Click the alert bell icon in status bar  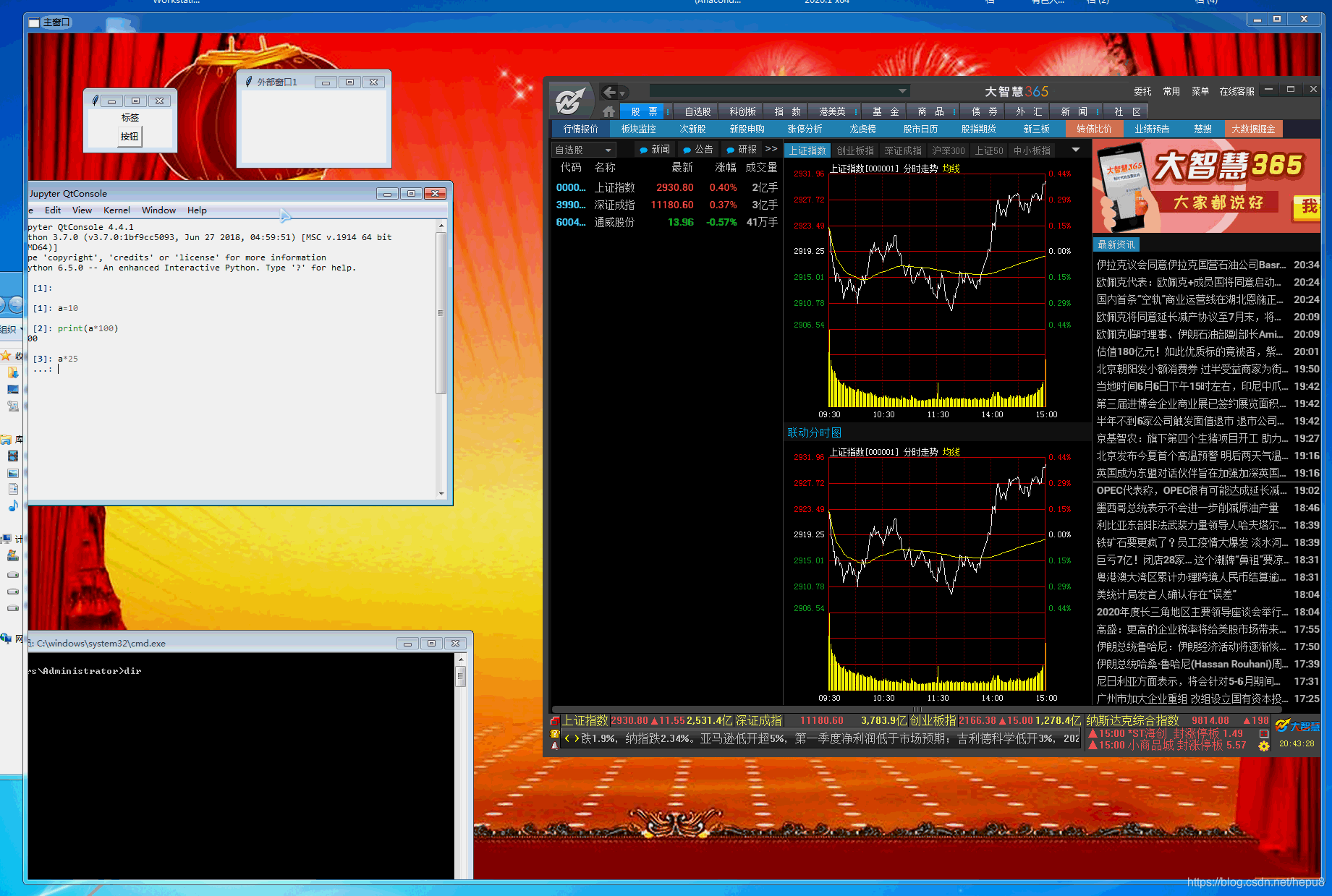pyautogui.click(x=555, y=745)
